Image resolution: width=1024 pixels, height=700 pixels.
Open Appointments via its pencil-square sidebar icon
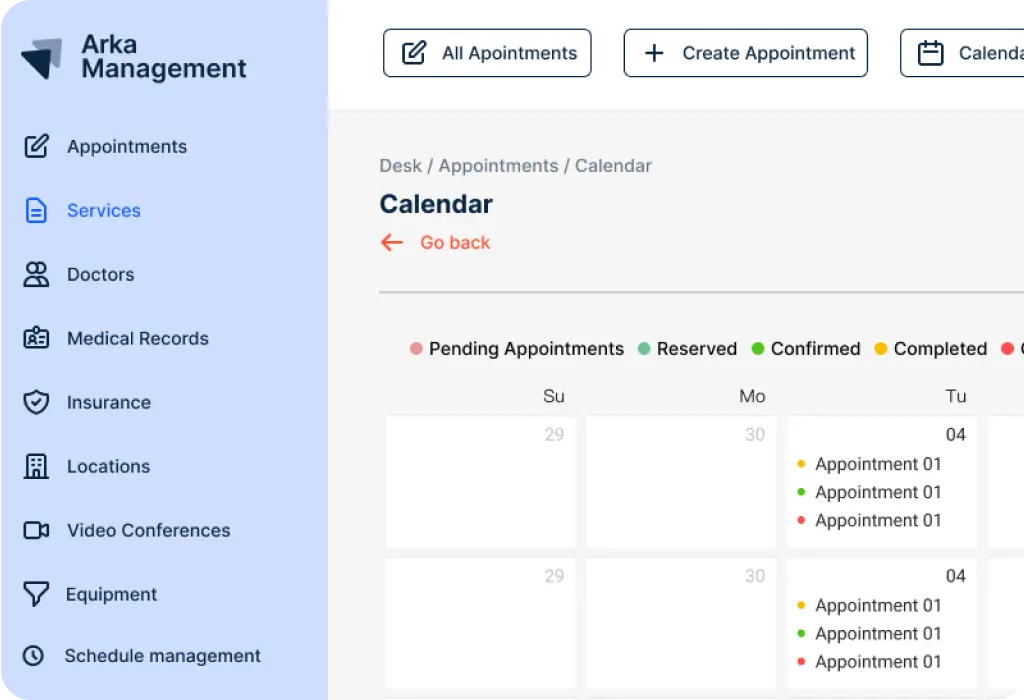point(36,146)
